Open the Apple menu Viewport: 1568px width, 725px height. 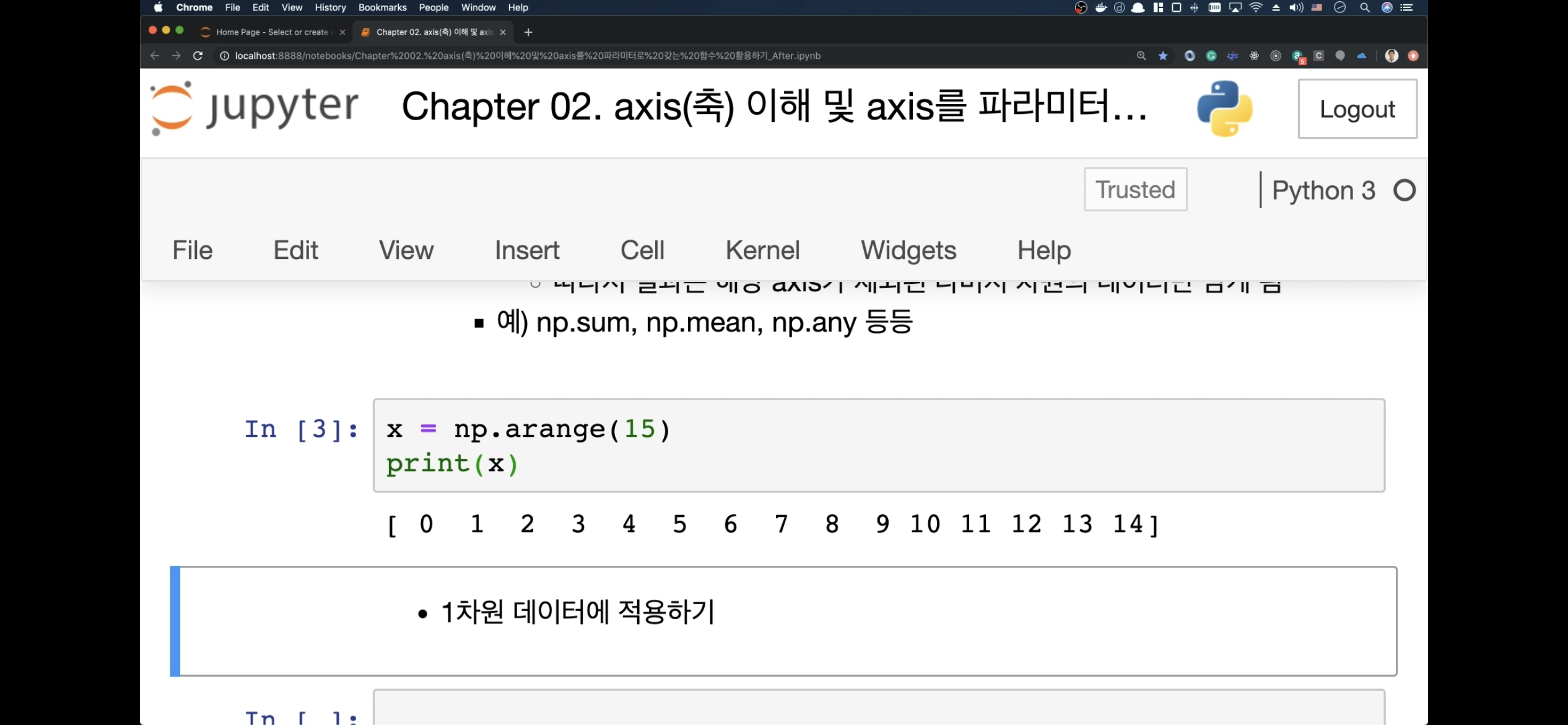[x=159, y=7]
